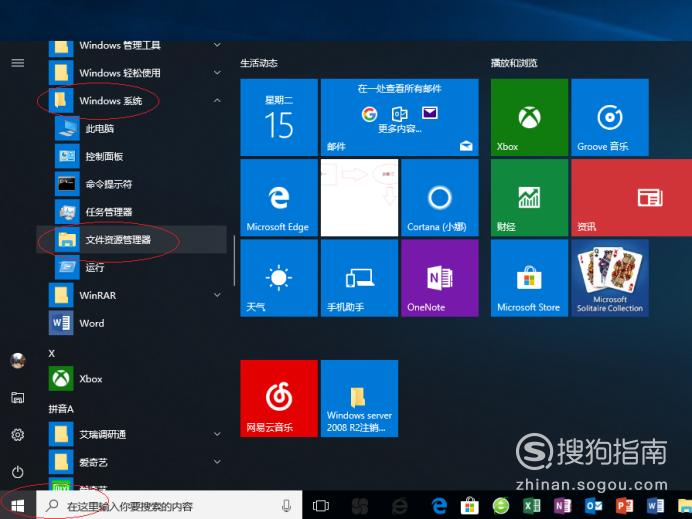Open Settings gear in Start rail

pos(18,435)
